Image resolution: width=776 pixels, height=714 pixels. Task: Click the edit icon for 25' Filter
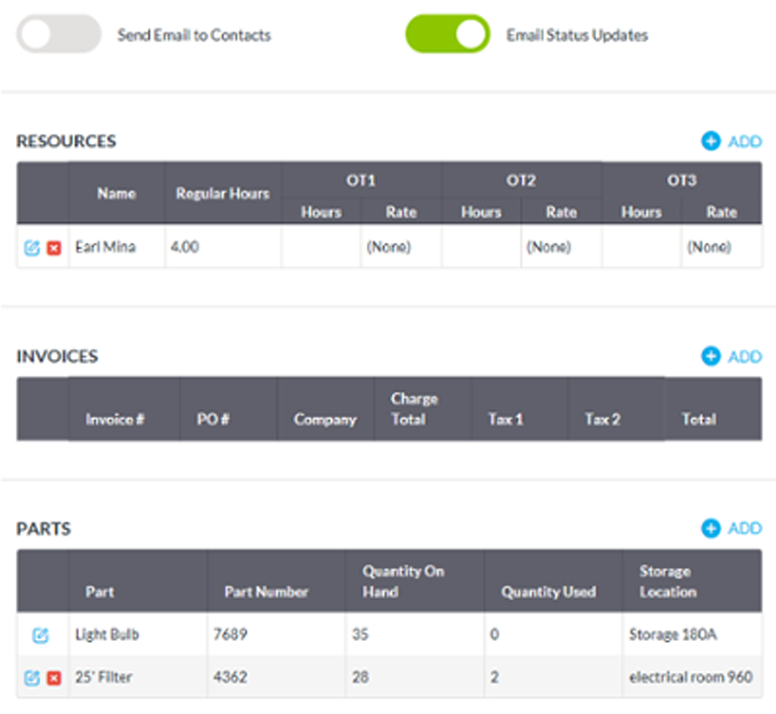coord(32,678)
